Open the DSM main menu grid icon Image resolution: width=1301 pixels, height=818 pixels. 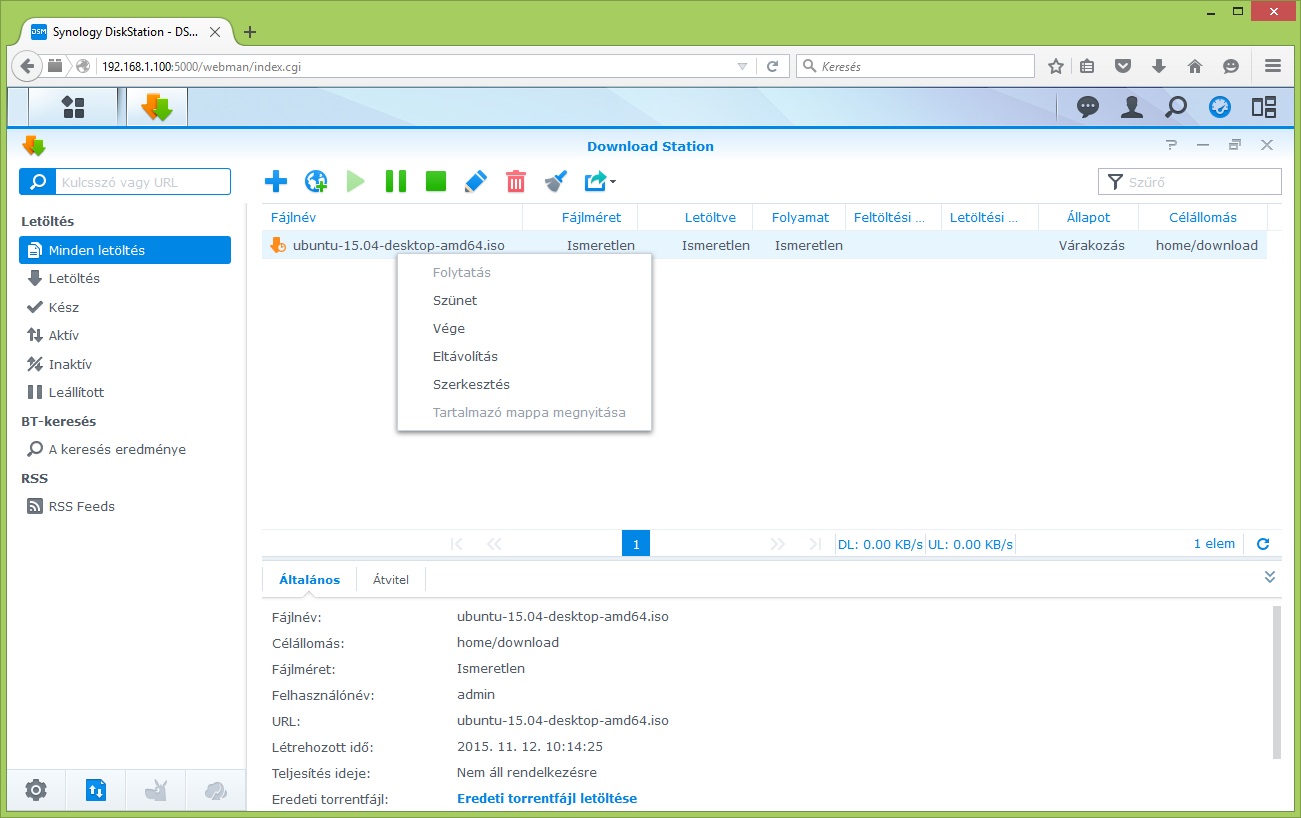(72, 107)
